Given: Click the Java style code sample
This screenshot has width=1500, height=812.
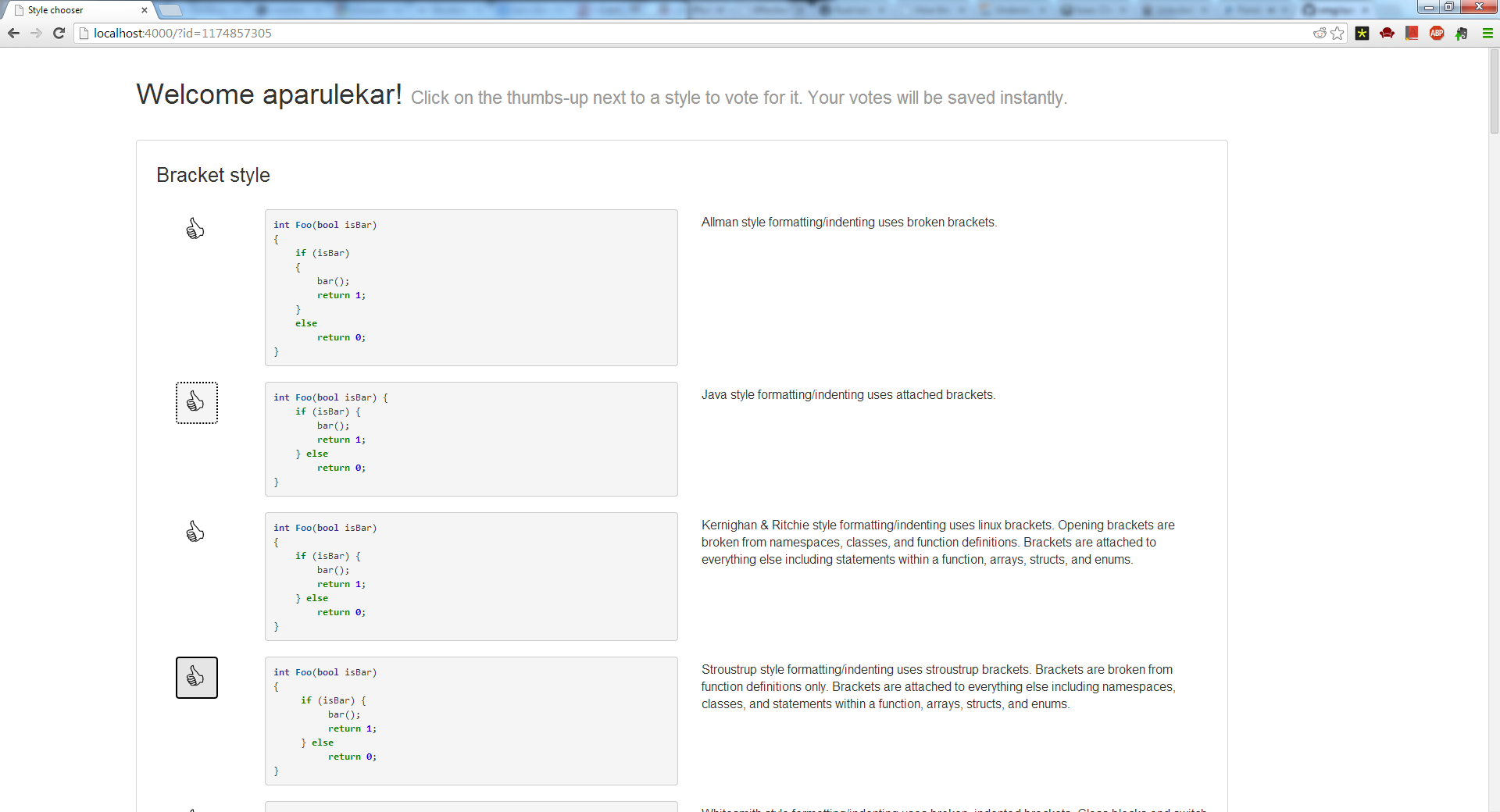Looking at the screenshot, I should click(471, 439).
